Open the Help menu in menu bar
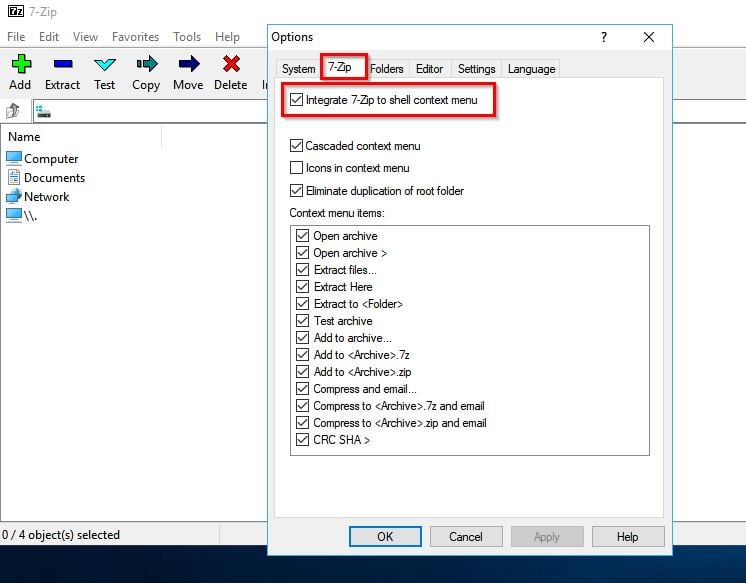This screenshot has width=746, height=583. (227, 37)
